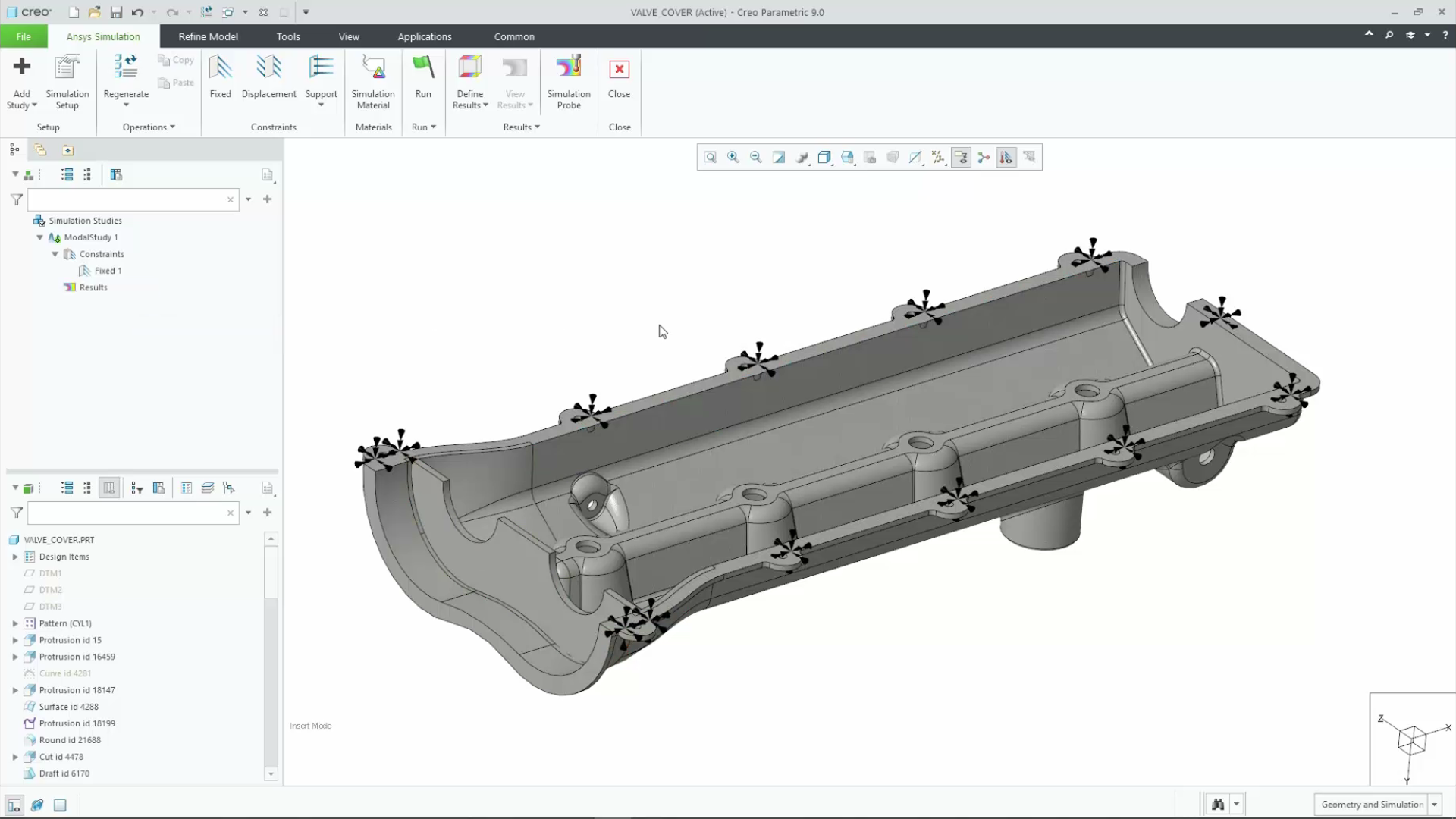Click the find binoculars icon

click(x=1218, y=805)
